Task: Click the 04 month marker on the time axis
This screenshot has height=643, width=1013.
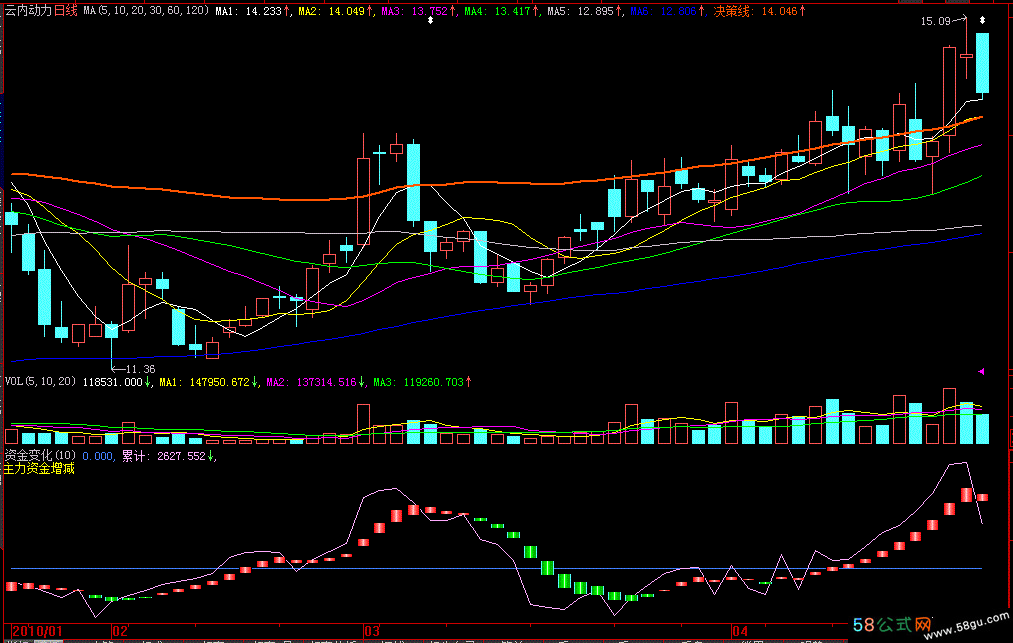Action: 740,631
